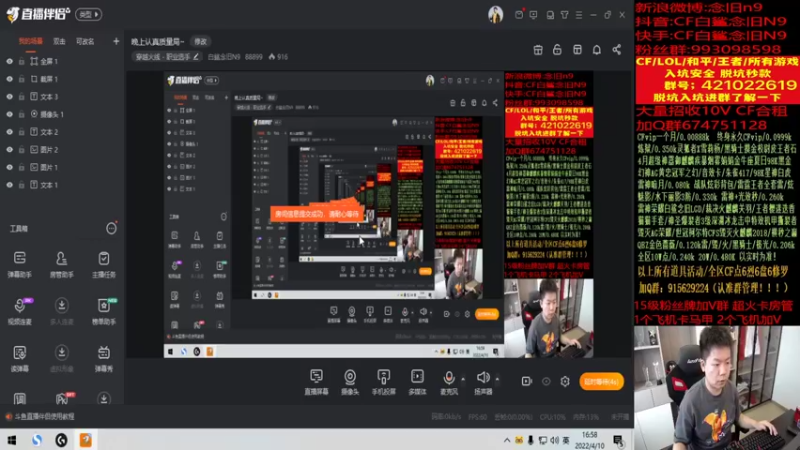Edit 穿越火线 category selector
The height and width of the screenshot is (450, 800).
(x=167, y=57)
